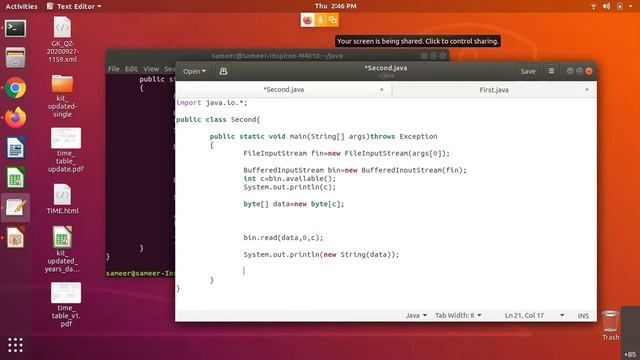The image size is (640, 360).
Task: Toggle the INS insert mode indicator
Action: coord(583,316)
